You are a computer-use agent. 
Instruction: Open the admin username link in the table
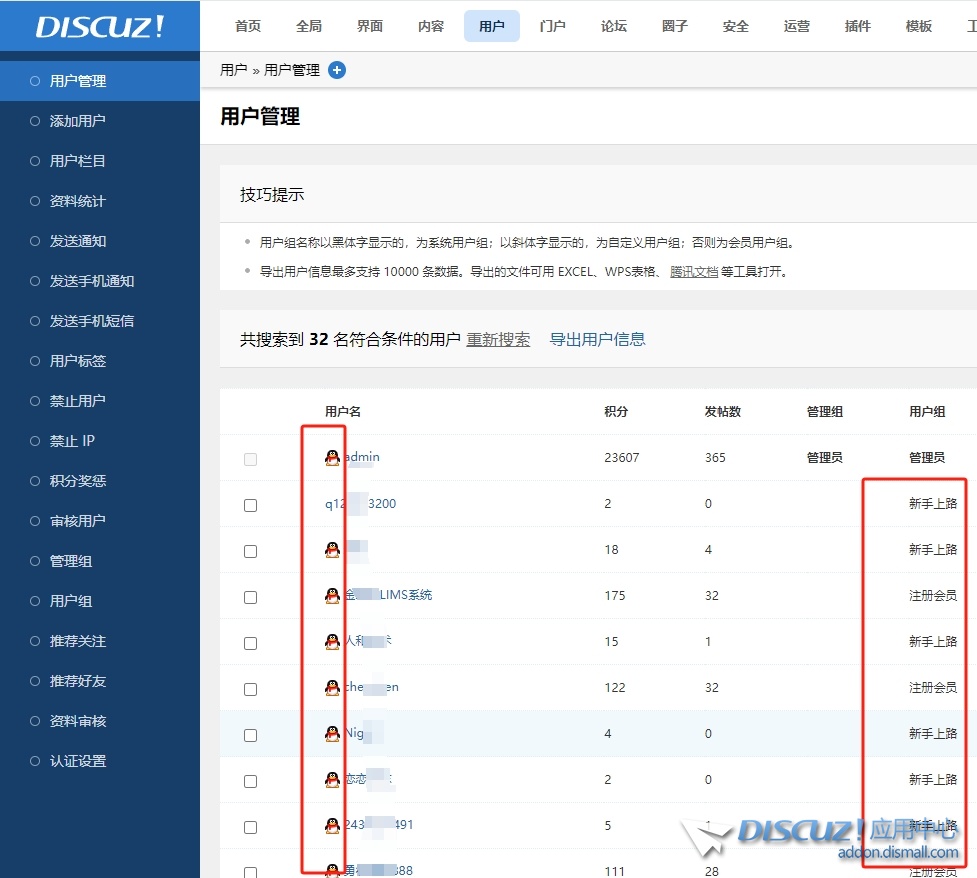point(362,457)
